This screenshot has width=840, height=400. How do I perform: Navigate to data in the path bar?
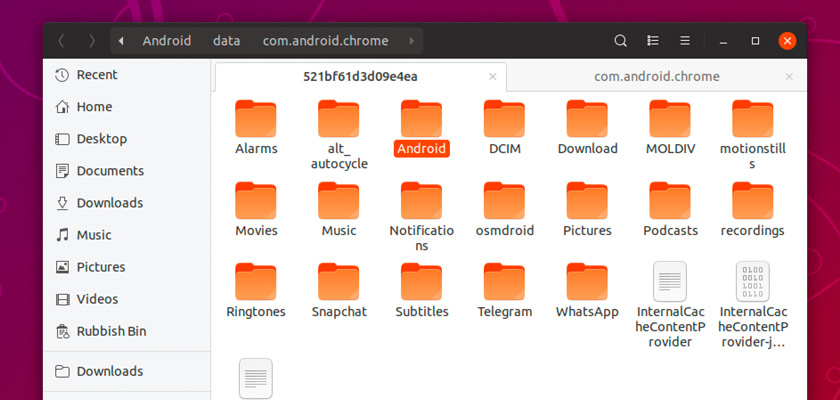tap(227, 41)
